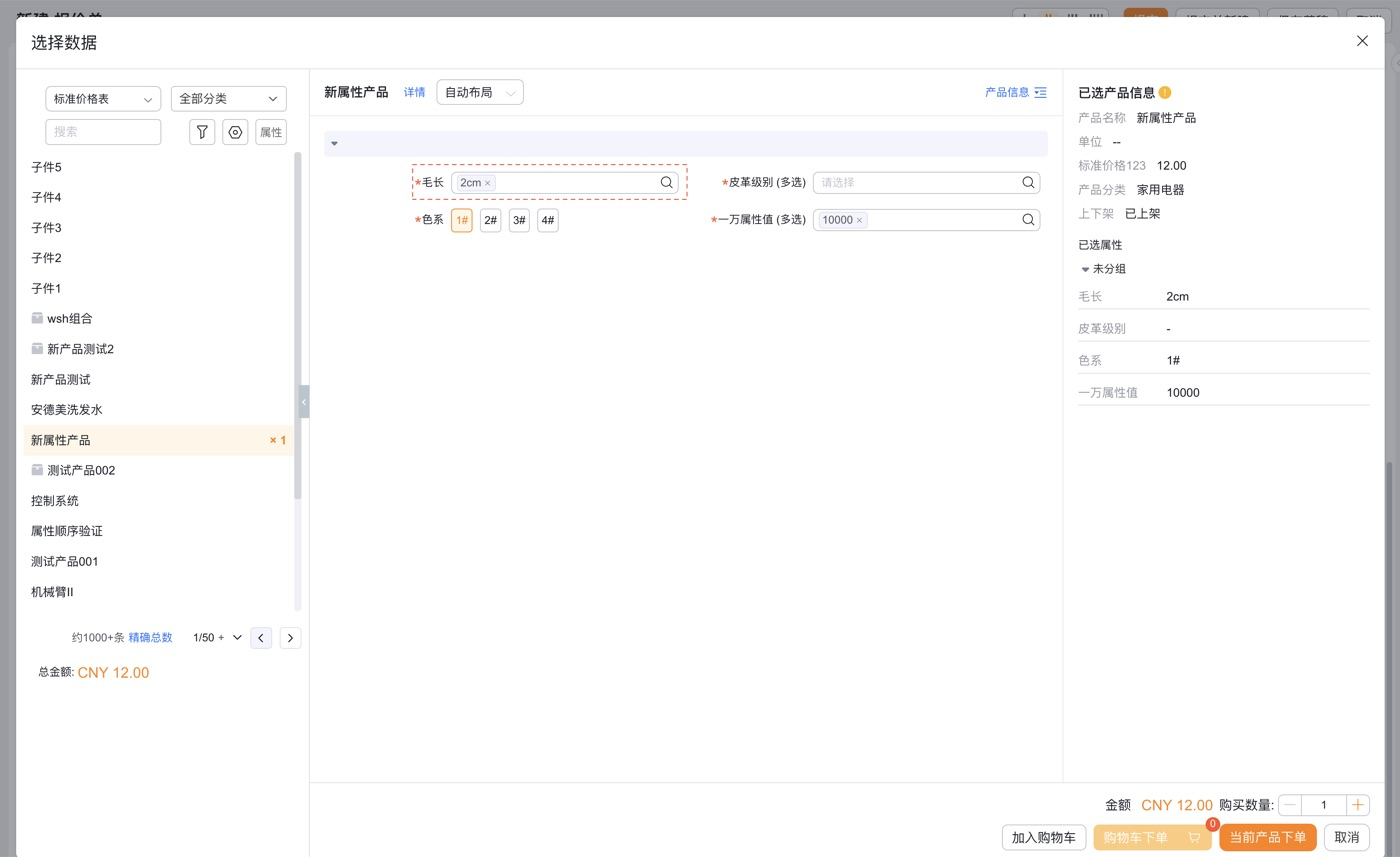
Task: Remove the 10000 tag
Action: 859,221
